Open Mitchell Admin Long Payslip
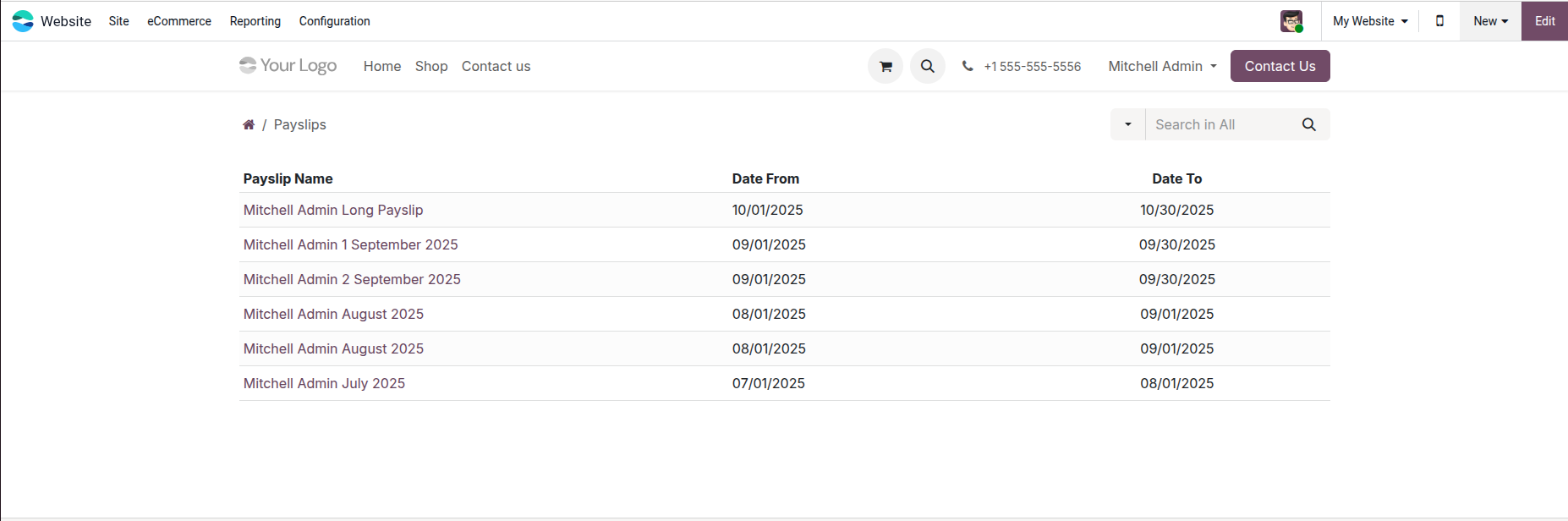Viewport: 1568px width, 521px height. (x=333, y=210)
